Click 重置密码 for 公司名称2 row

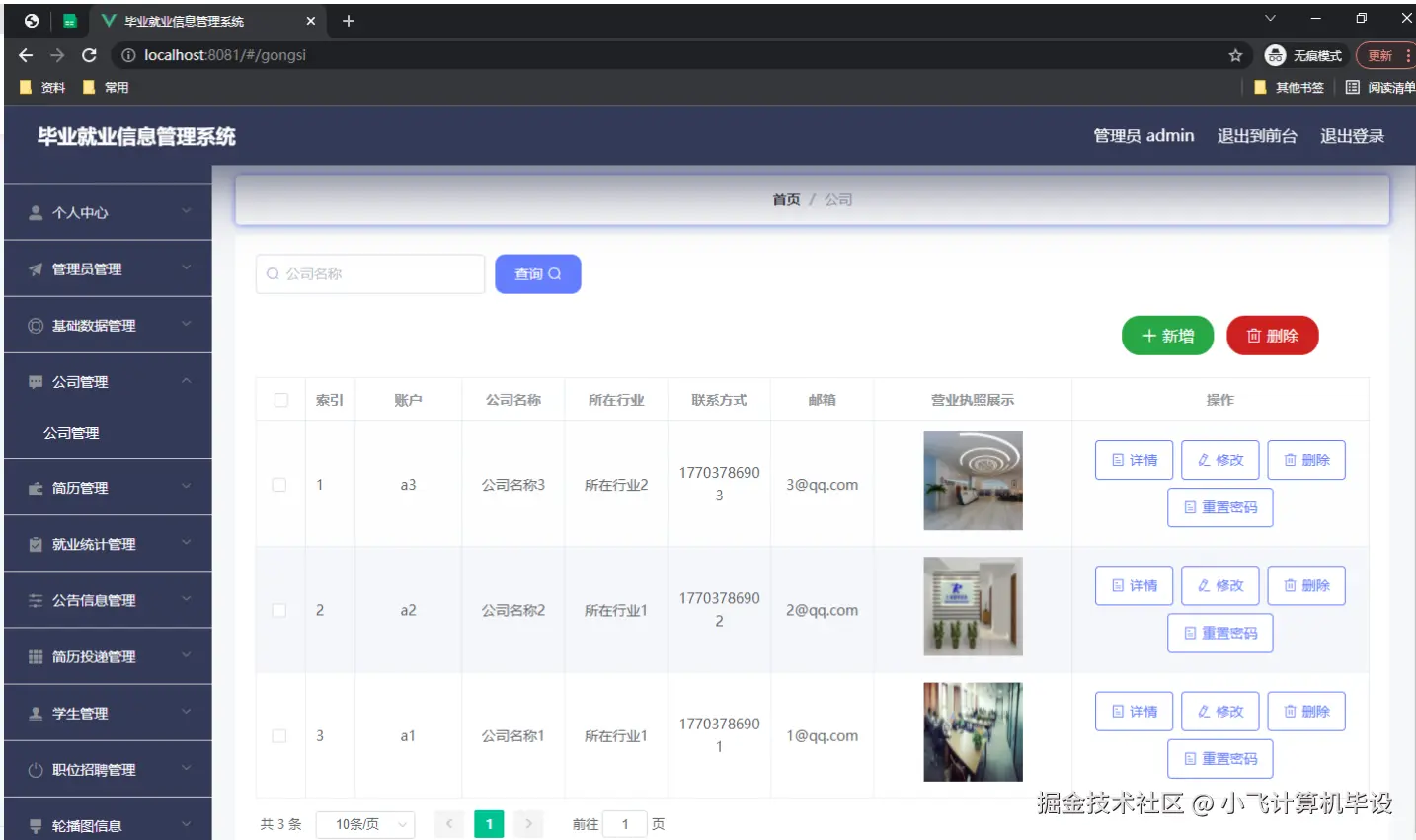(x=1220, y=633)
